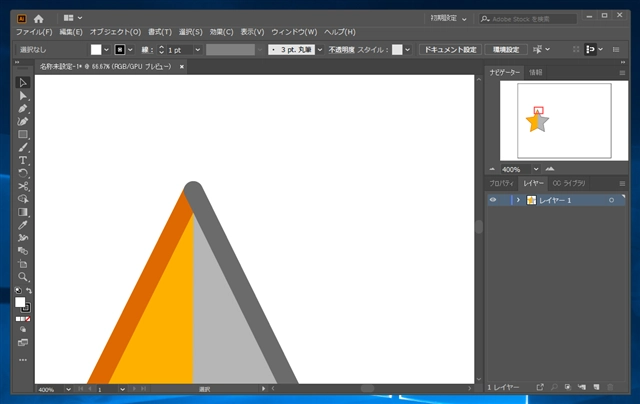Open the ファイル(F) menu

pyautogui.click(x=34, y=32)
